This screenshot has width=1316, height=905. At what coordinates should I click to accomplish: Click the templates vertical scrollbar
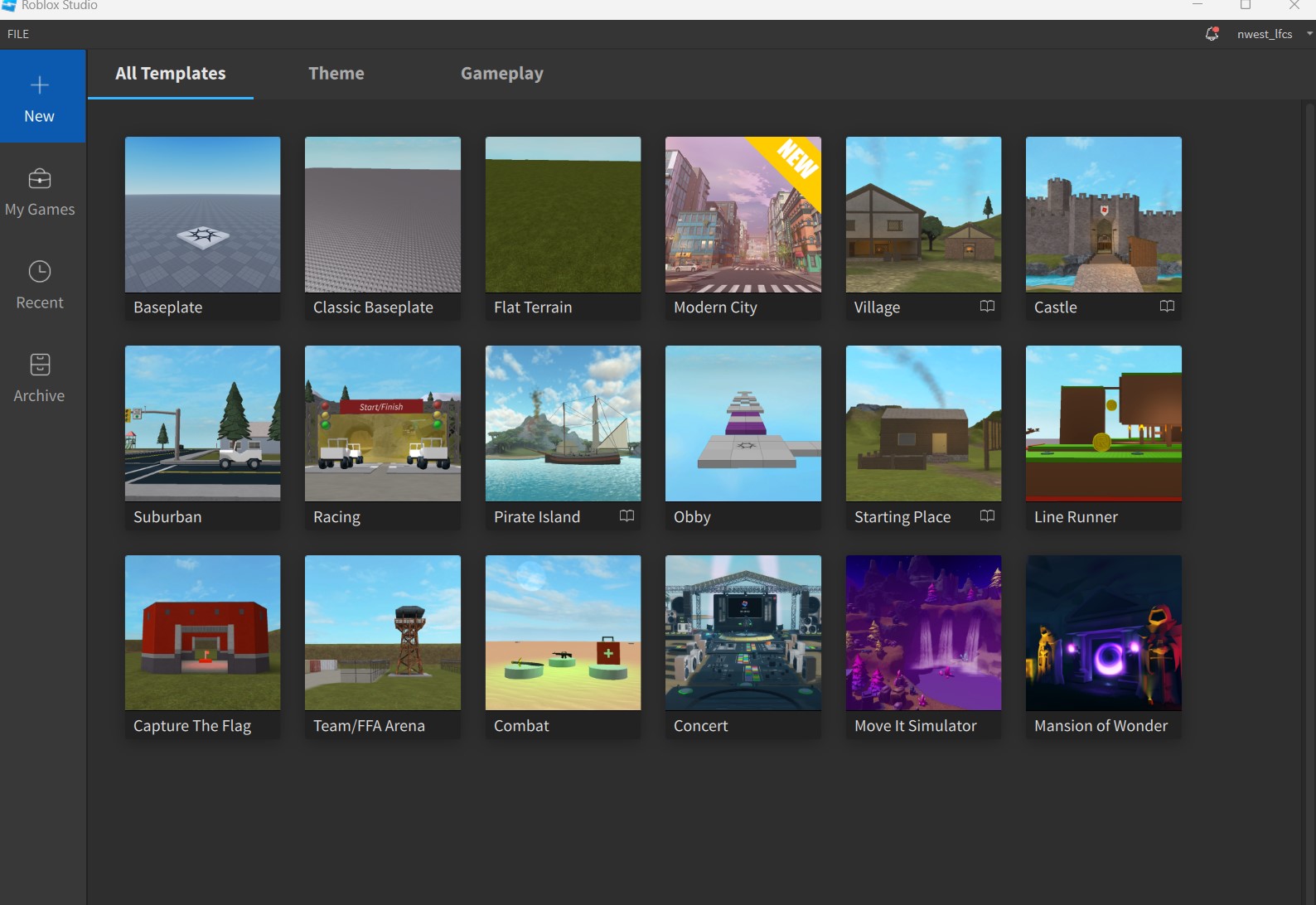tap(1309, 502)
